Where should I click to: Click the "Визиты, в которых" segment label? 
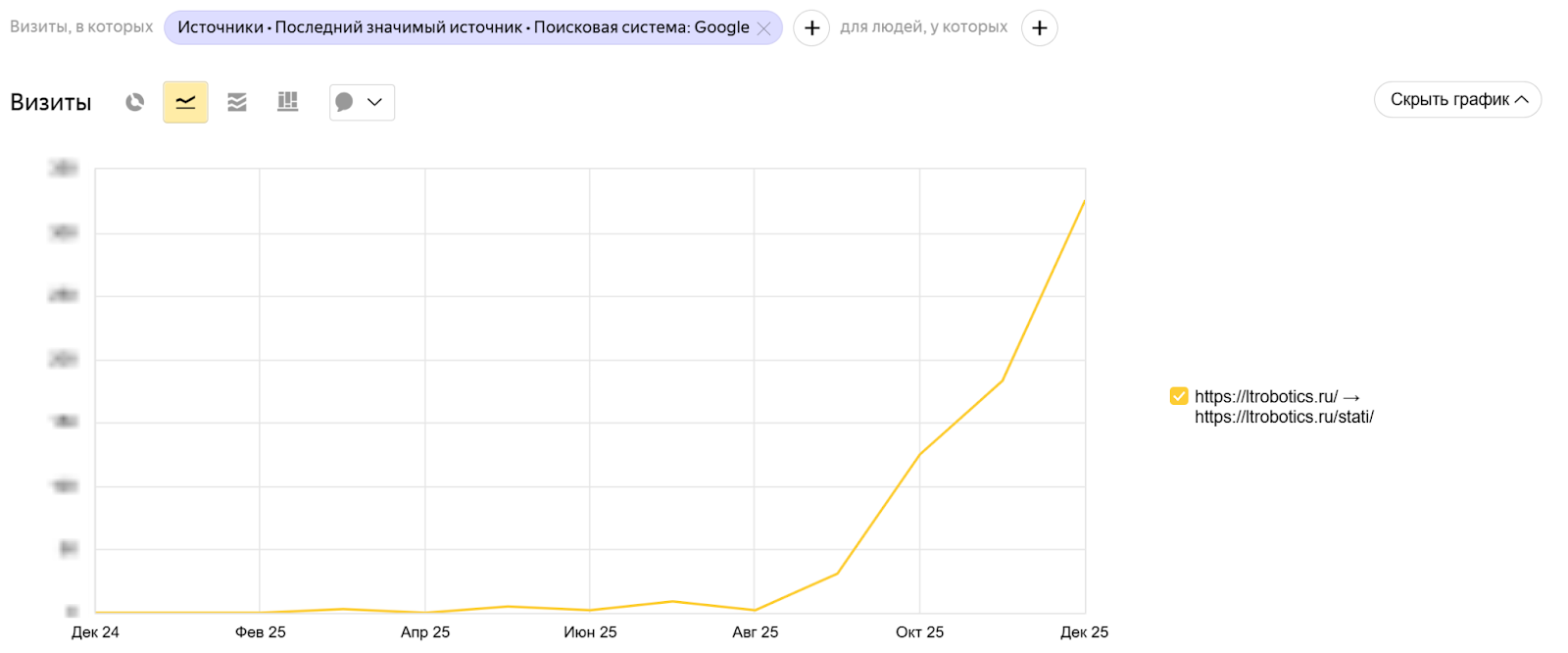pyautogui.click(x=81, y=27)
